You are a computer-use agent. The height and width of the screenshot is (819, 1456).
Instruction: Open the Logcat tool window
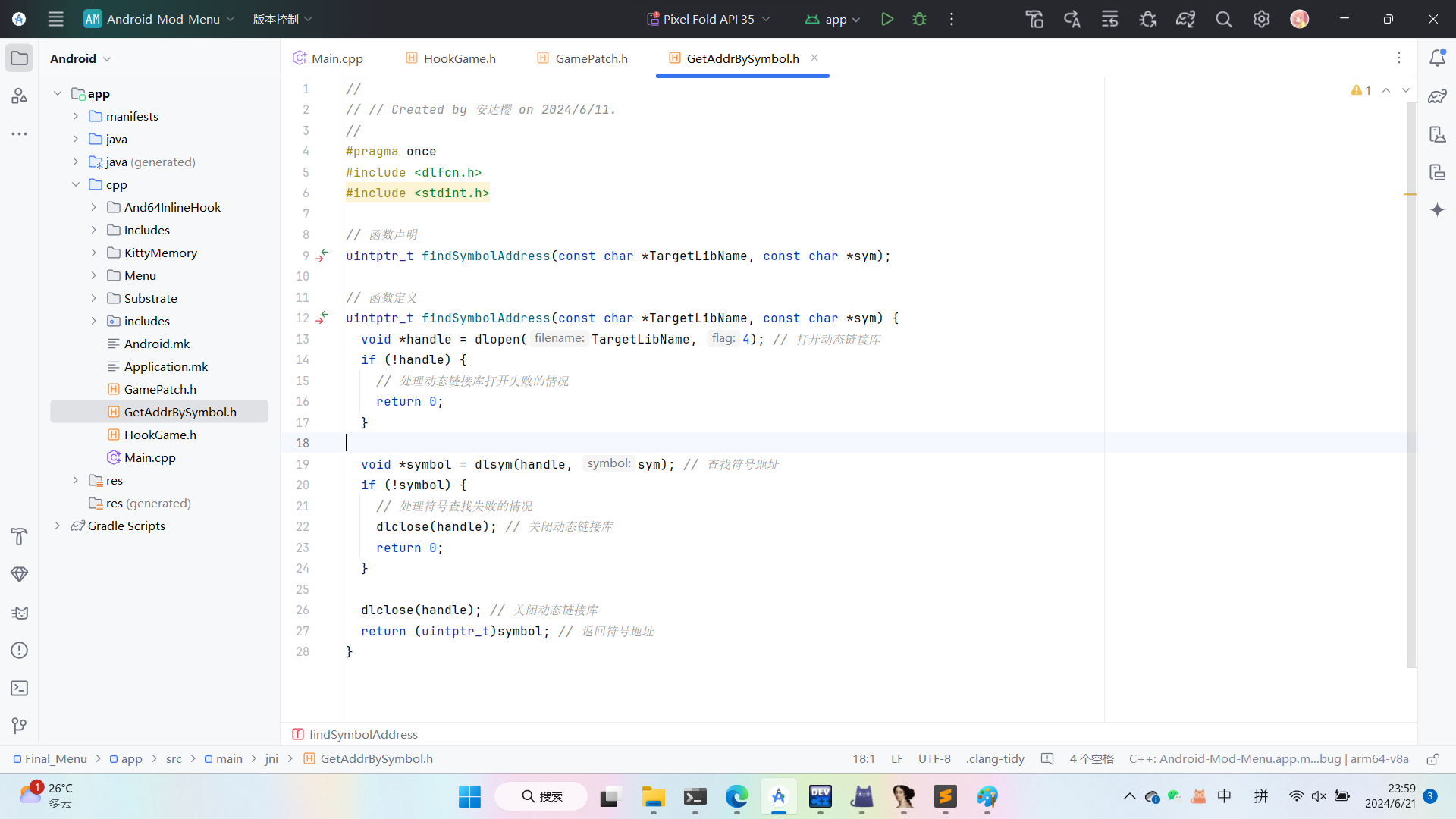click(20, 613)
